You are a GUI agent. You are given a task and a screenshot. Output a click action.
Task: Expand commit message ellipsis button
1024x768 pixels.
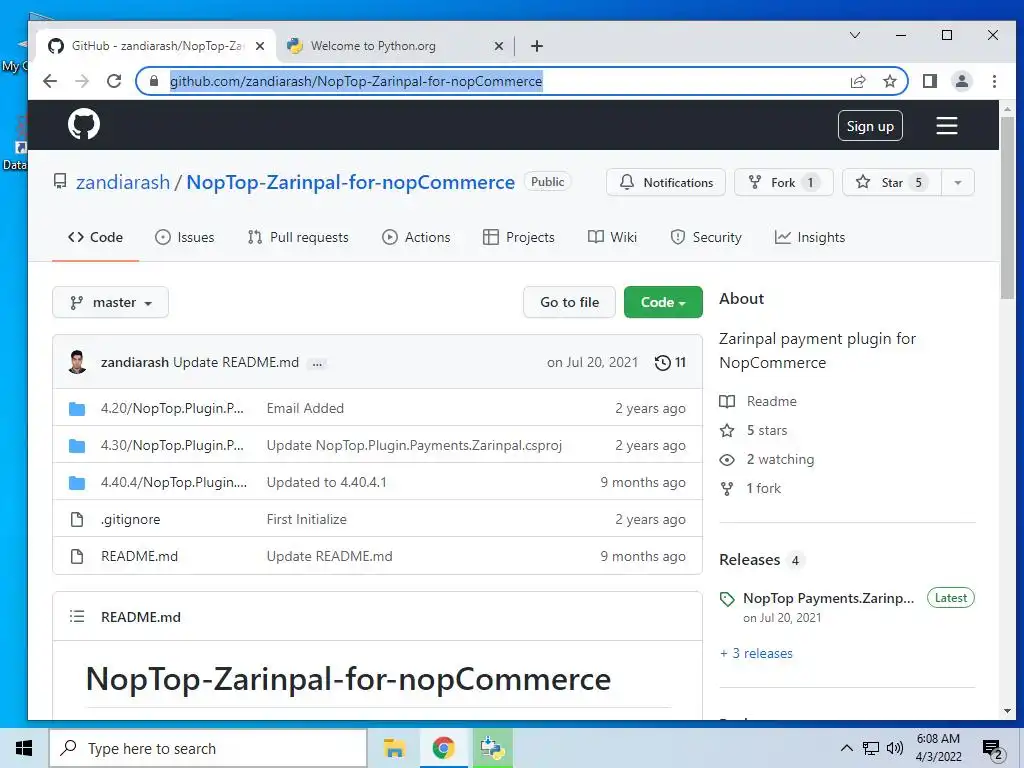pyautogui.click(x=317, y=363)
